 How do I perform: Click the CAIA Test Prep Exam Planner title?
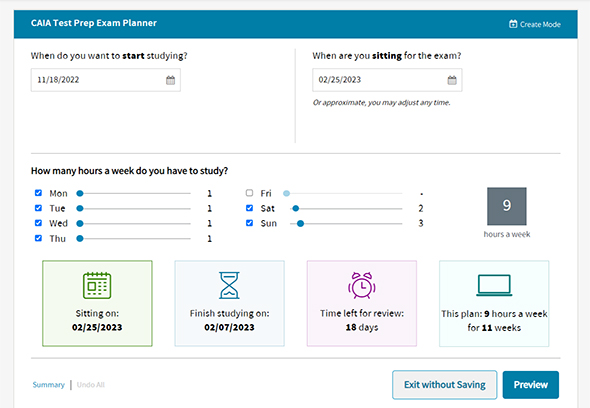(x=94, y=23)
